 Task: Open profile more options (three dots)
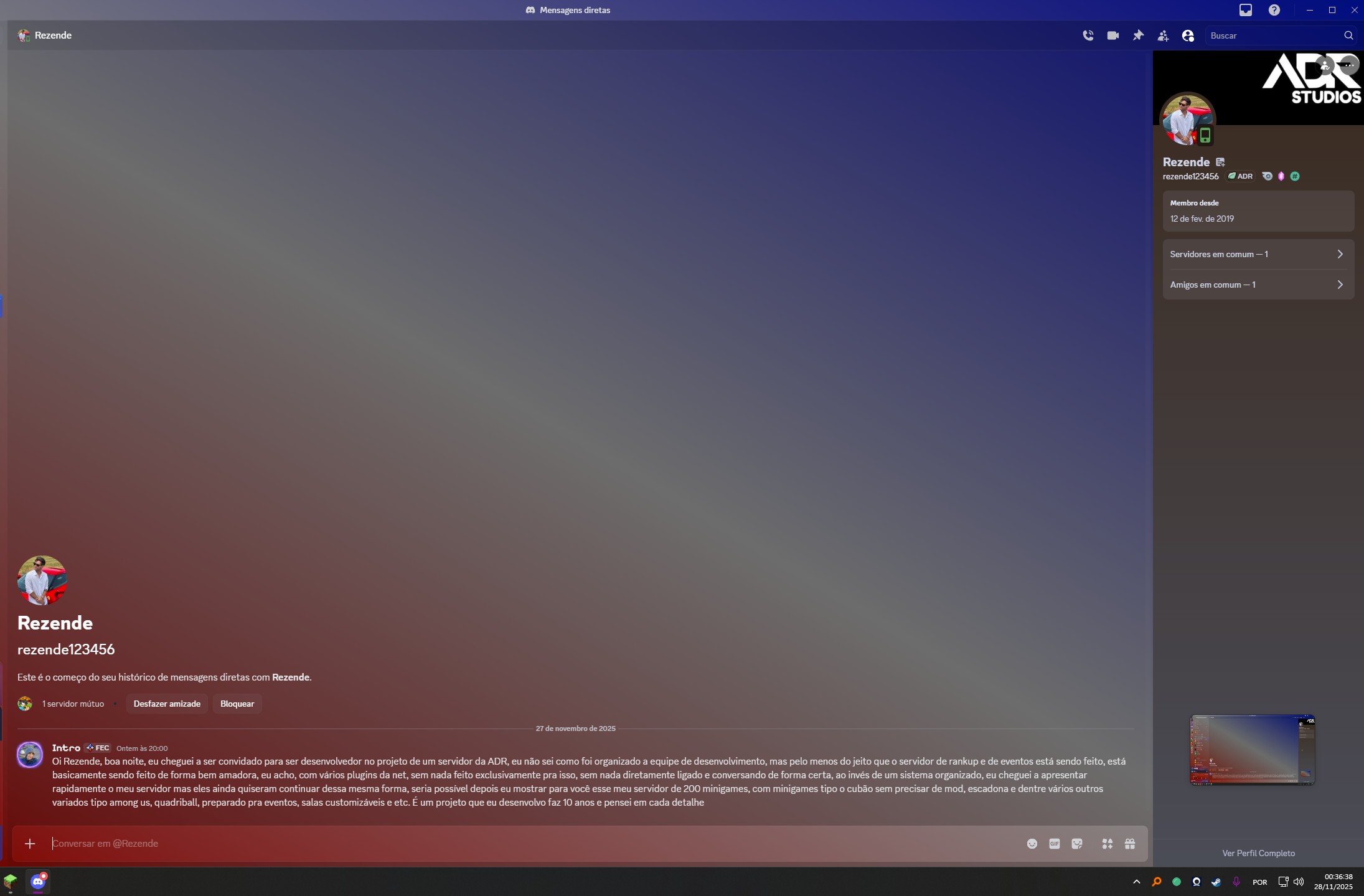[1348, 65]
